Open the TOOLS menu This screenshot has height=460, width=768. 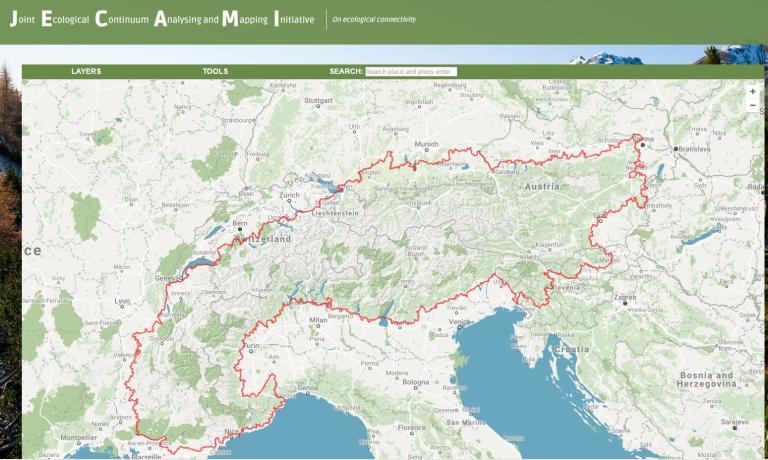[215, 72]
